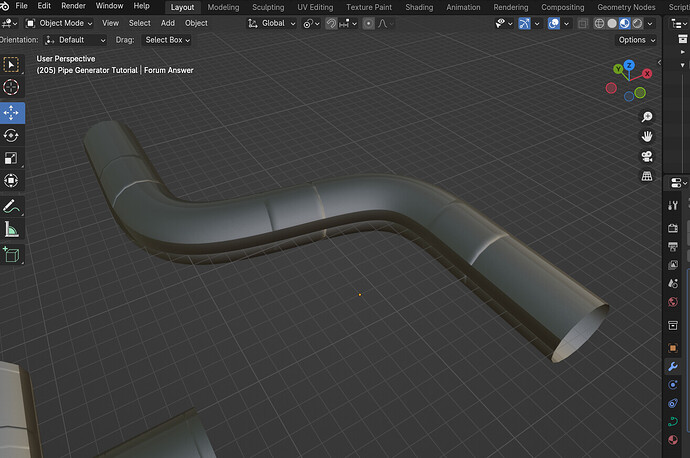Toggle proportional editing button
690x458 pixels.
[x=369, y=23]
